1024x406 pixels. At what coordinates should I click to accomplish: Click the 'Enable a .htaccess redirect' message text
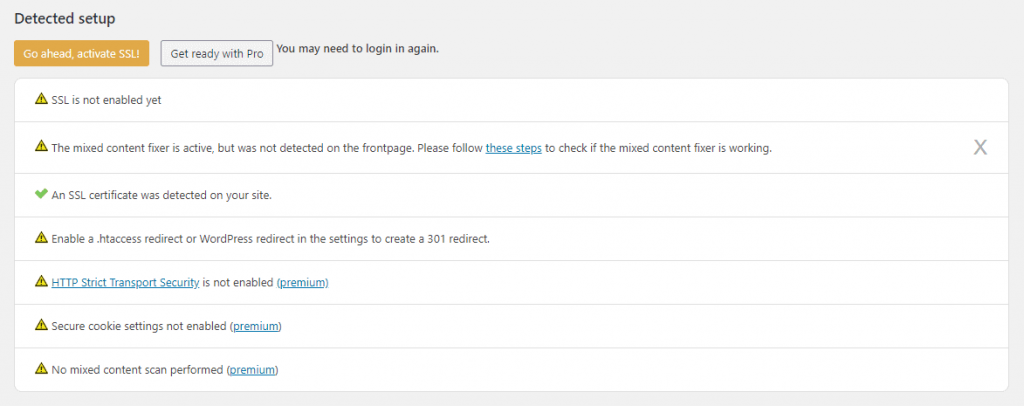click(270, 238)
